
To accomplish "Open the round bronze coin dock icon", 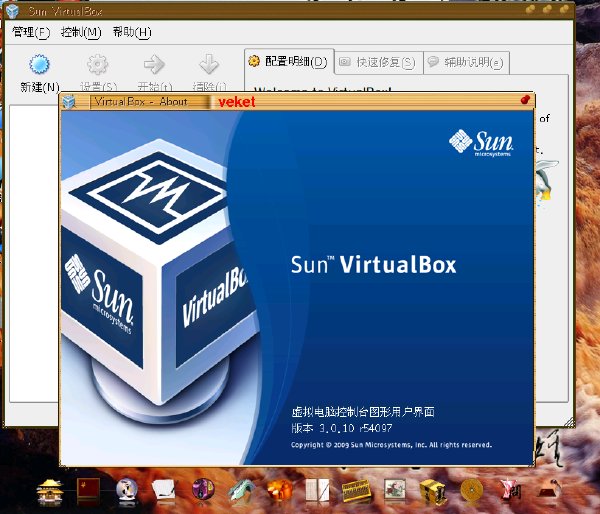I will pos(471,490).
